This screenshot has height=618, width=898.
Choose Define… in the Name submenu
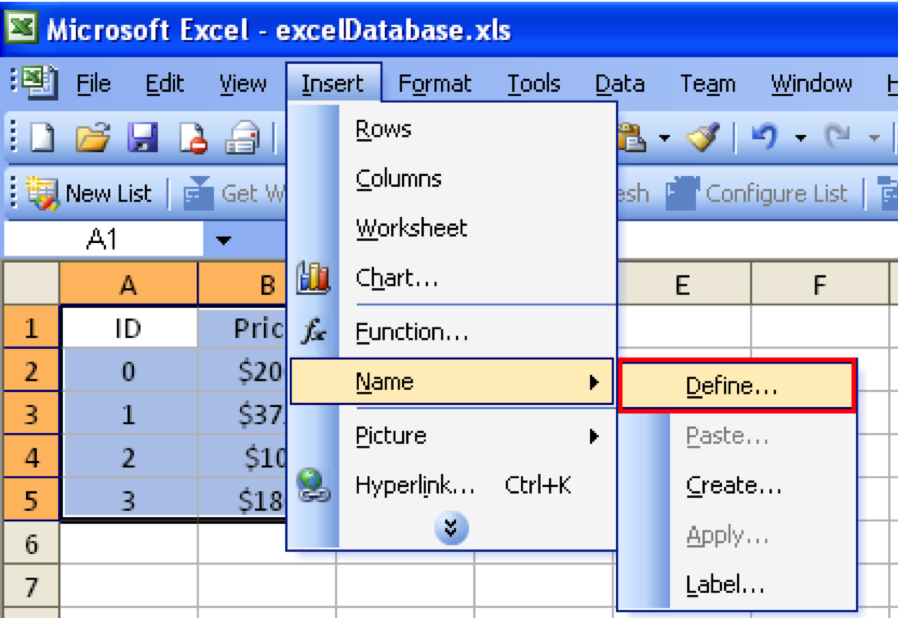pyautogui.click(x=736, y=387)
